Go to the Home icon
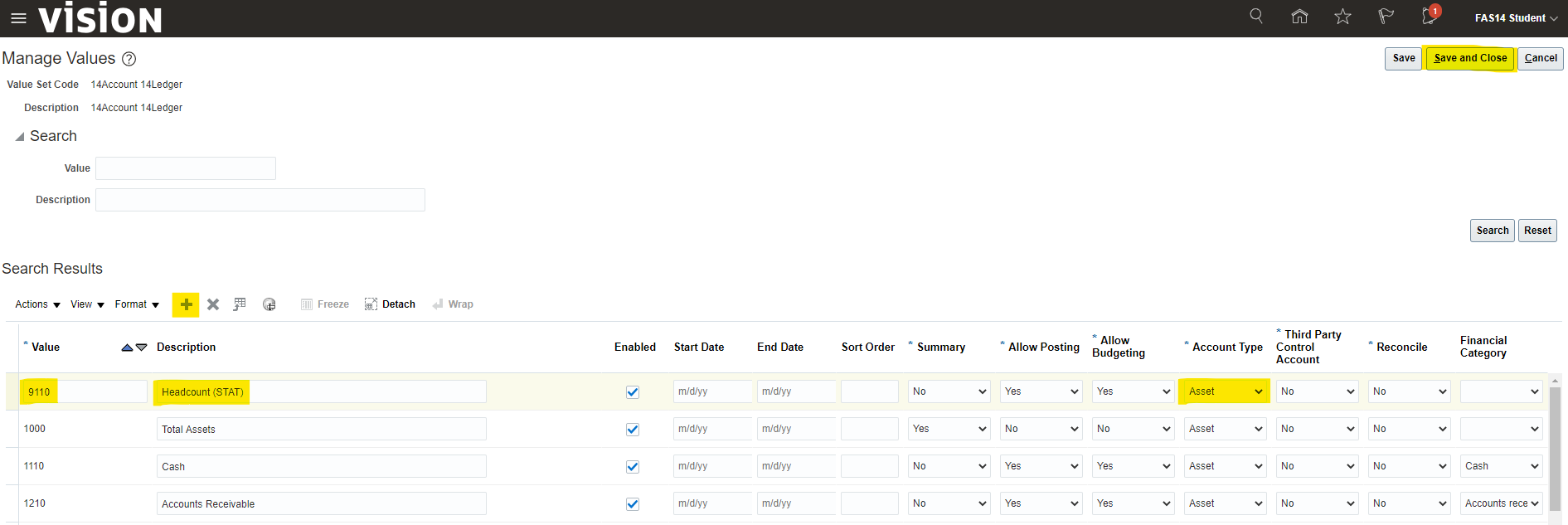 pos(1299,17)
